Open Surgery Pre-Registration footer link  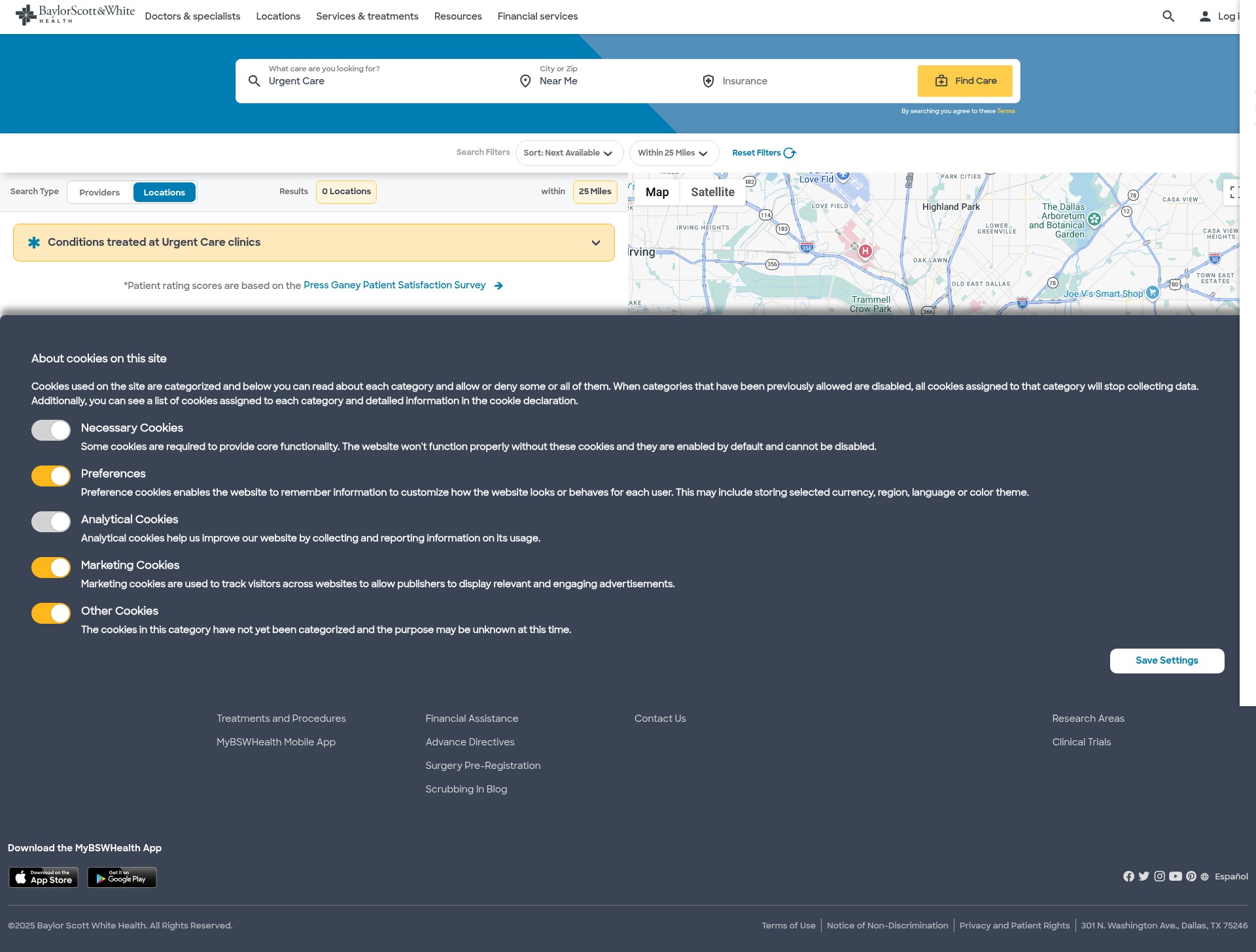pyautogui.click(x=483, y=766)
